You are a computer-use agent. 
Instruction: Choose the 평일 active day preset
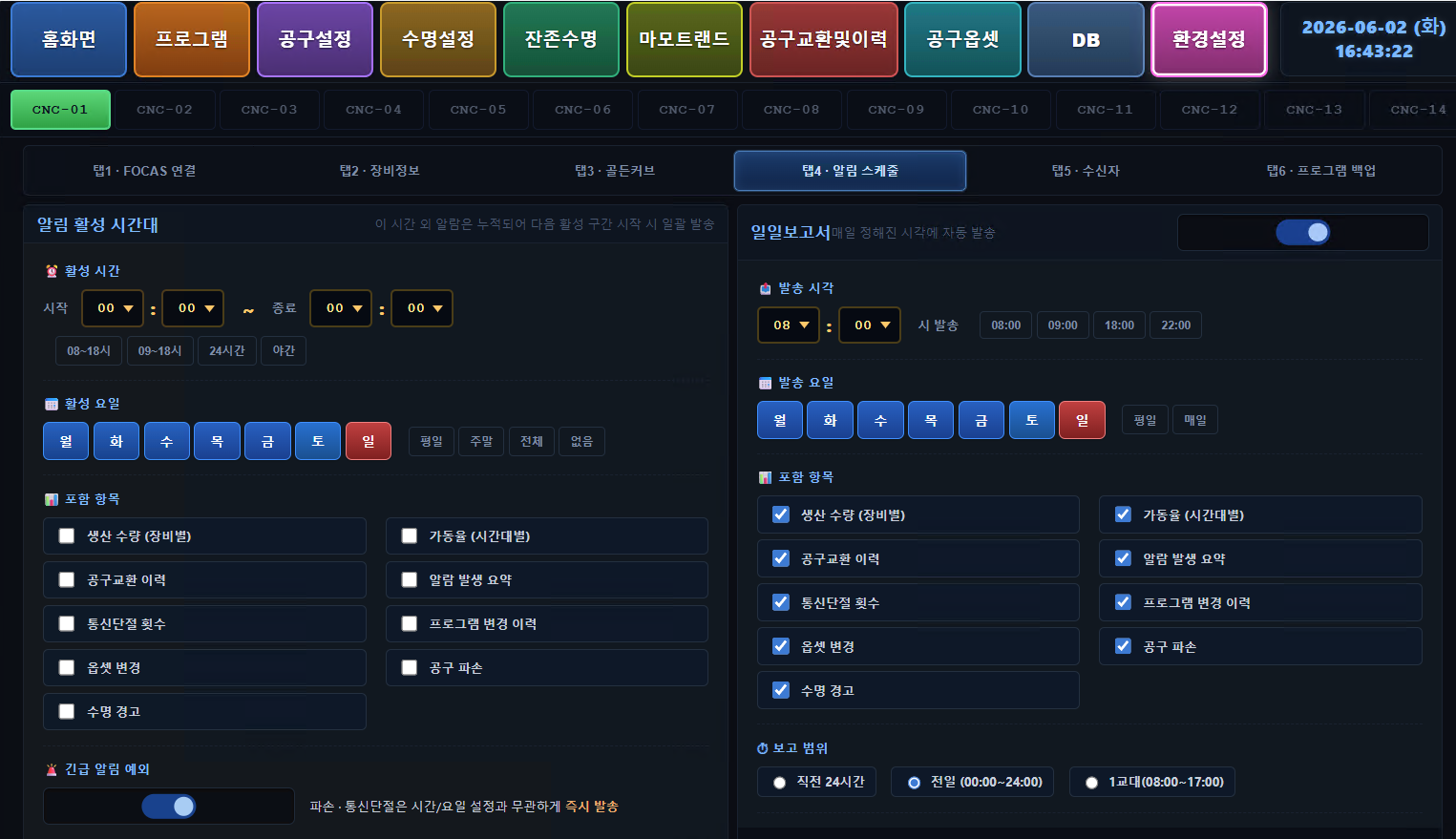tap(432, 441)
